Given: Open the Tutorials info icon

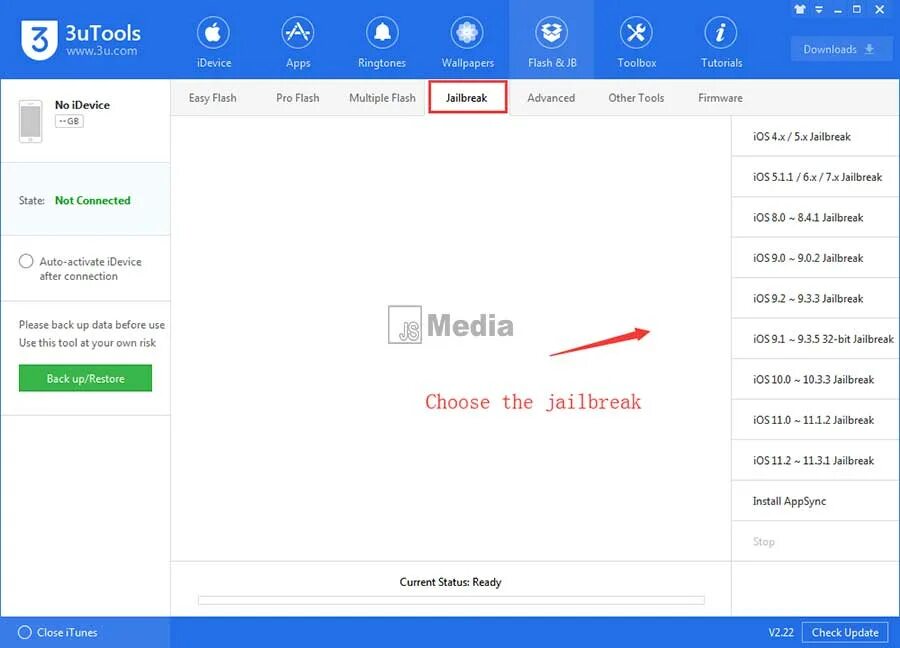Looking at the screenshot, I should point(721,33).
